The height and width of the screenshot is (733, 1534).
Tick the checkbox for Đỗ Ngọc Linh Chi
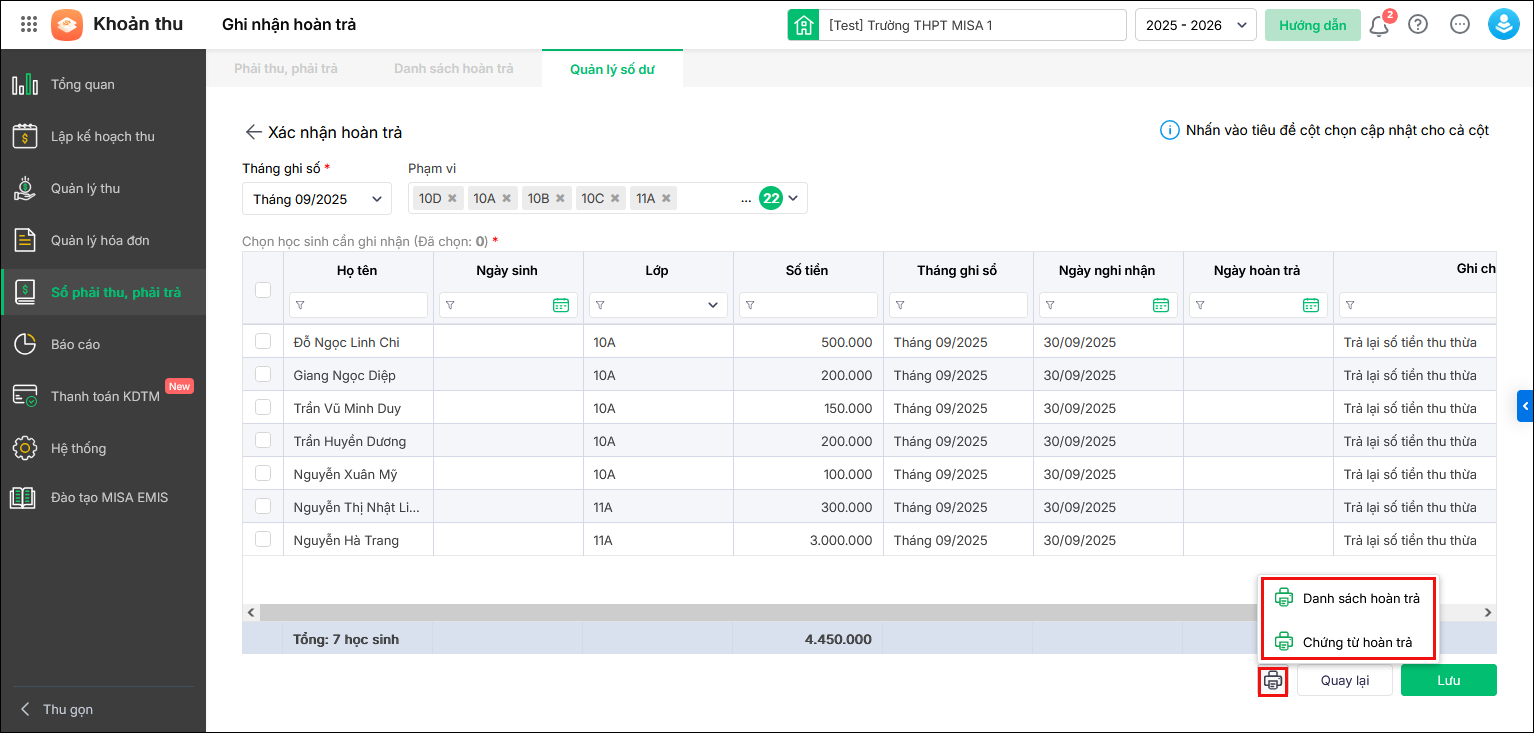click(x=263, y=342)
